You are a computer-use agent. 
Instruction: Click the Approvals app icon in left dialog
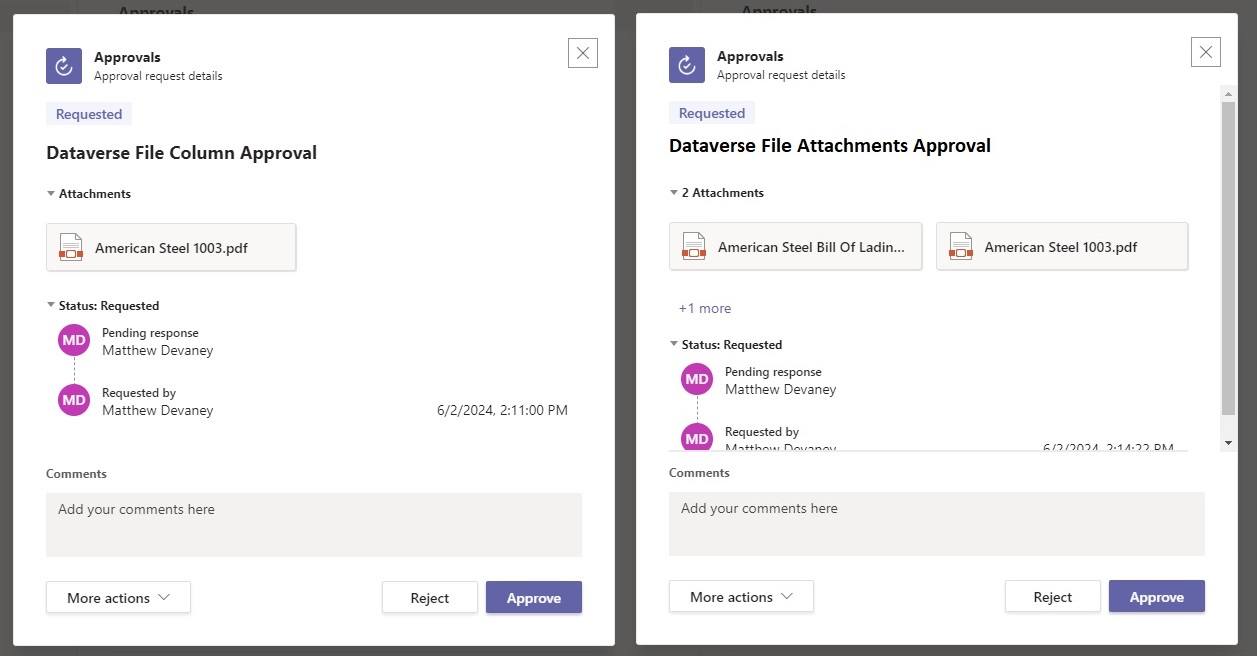tap(62, 64)
